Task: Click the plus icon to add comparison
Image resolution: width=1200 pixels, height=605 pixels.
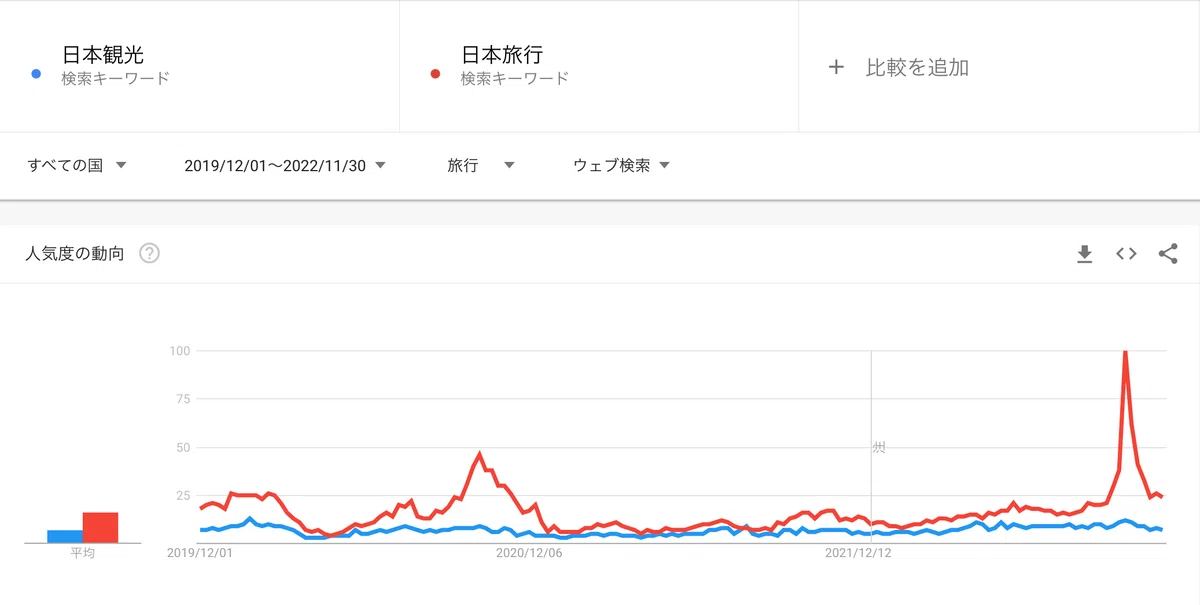Action: tap(837, 67)
